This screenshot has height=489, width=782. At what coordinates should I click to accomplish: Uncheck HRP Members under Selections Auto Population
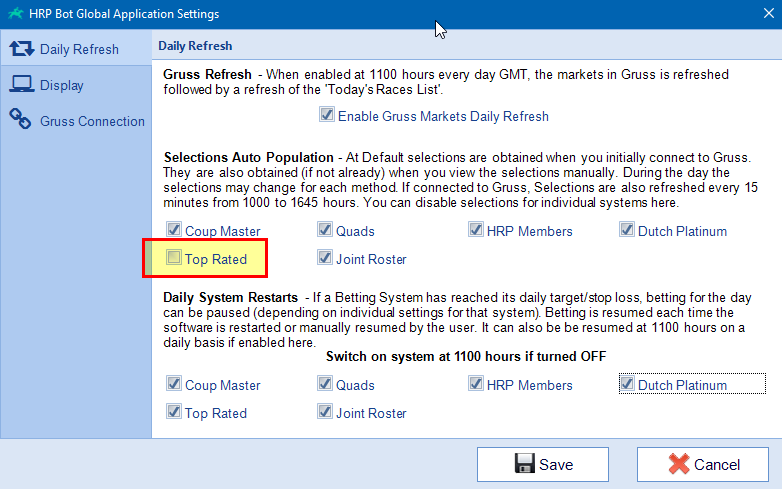pyautogui.click(x=476, y=230)
